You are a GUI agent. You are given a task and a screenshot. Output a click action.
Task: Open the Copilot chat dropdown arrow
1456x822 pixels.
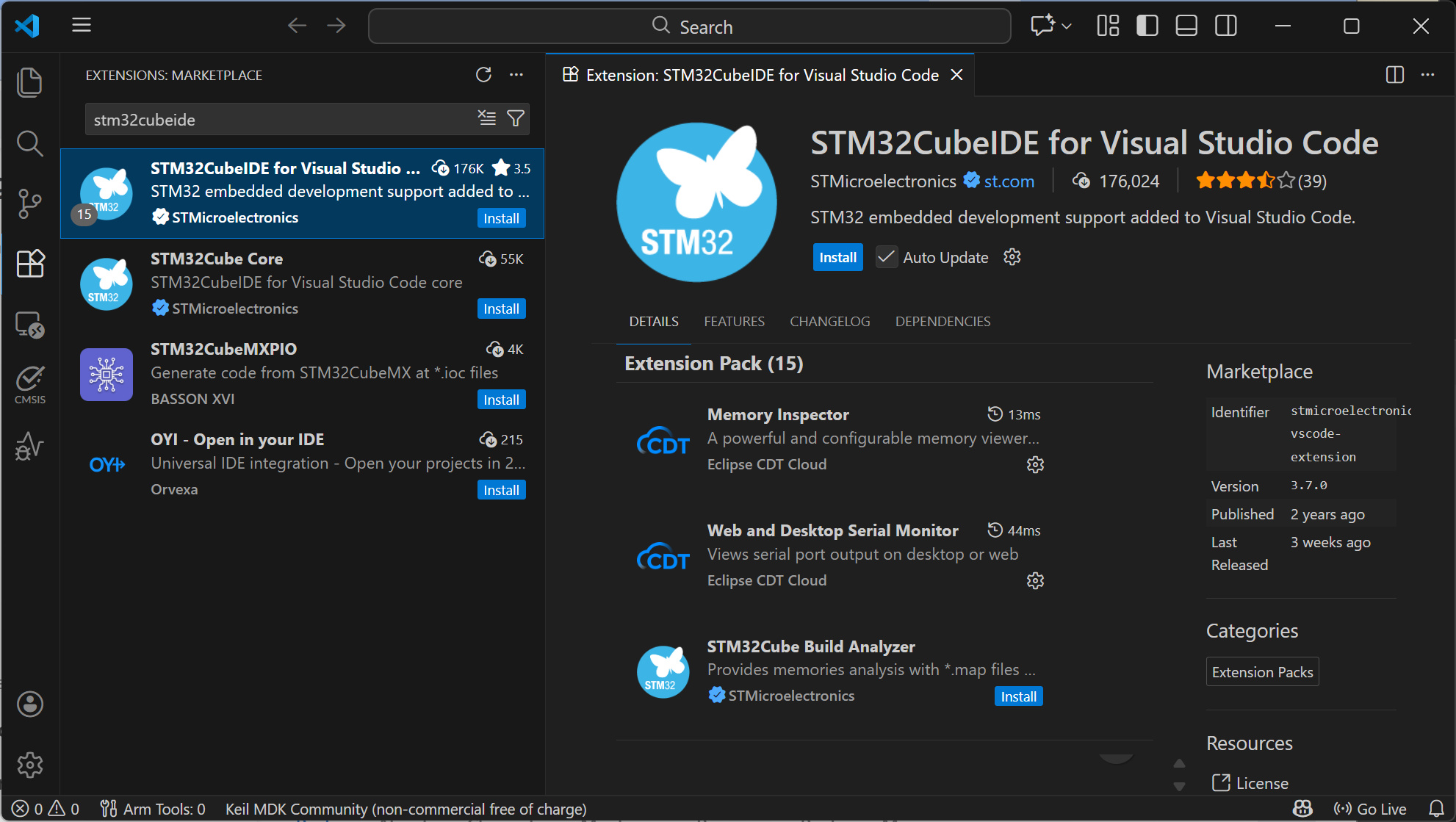point(1067,26)
